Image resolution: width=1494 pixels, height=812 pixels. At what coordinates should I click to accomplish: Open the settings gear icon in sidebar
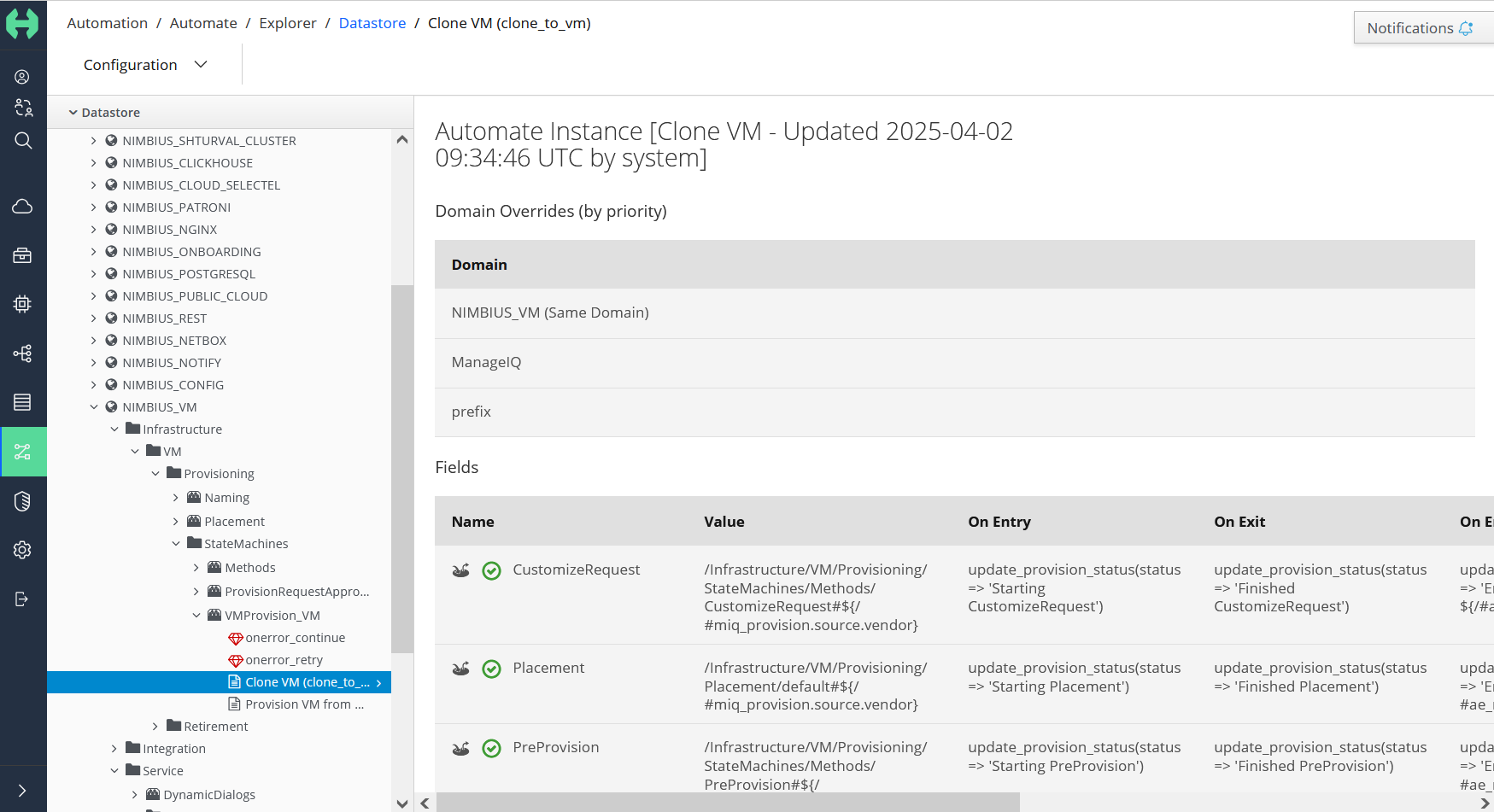coord(22,550)
